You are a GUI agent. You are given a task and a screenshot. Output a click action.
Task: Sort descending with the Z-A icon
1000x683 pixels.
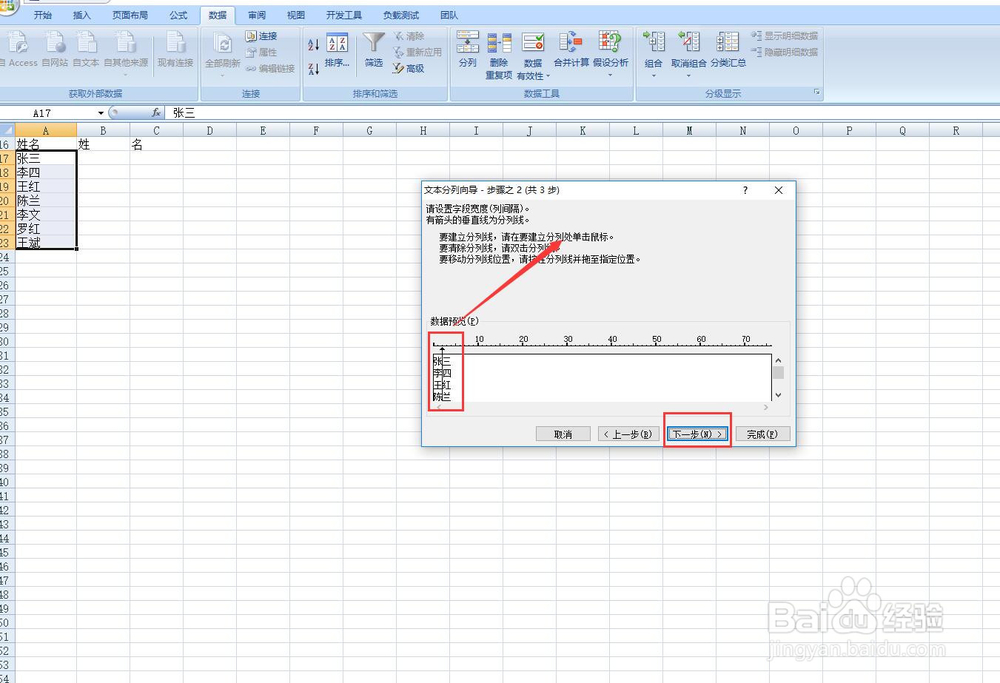point(313,68)
